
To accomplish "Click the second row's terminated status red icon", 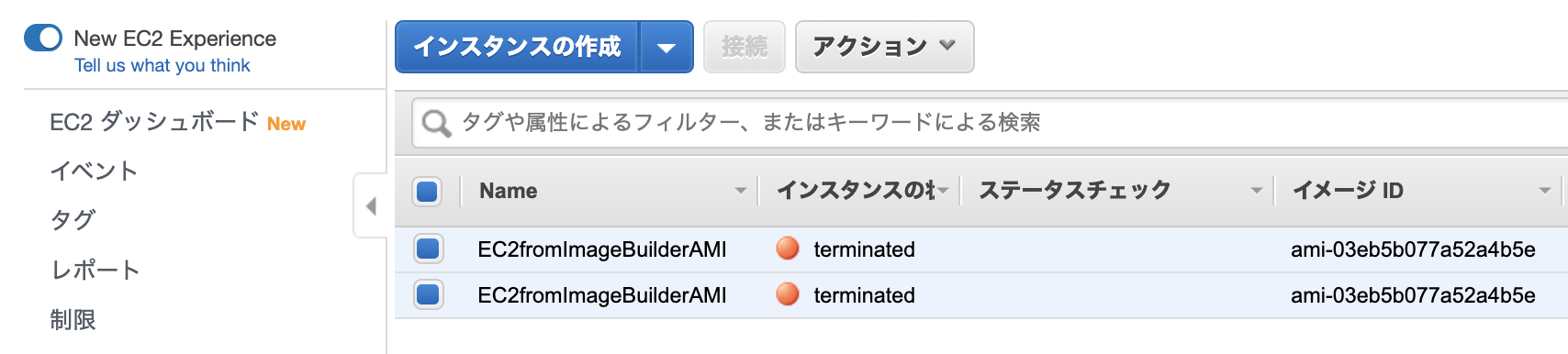I will click(x=788, y=294).
